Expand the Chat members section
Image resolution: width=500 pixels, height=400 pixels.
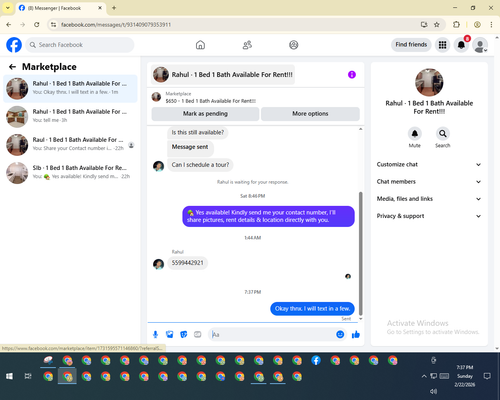[429, 182]
